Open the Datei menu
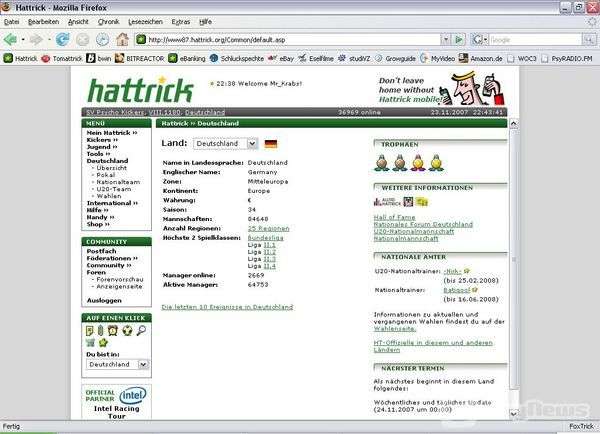The width and height of the screenshot is (600, 434). point(11,22)
